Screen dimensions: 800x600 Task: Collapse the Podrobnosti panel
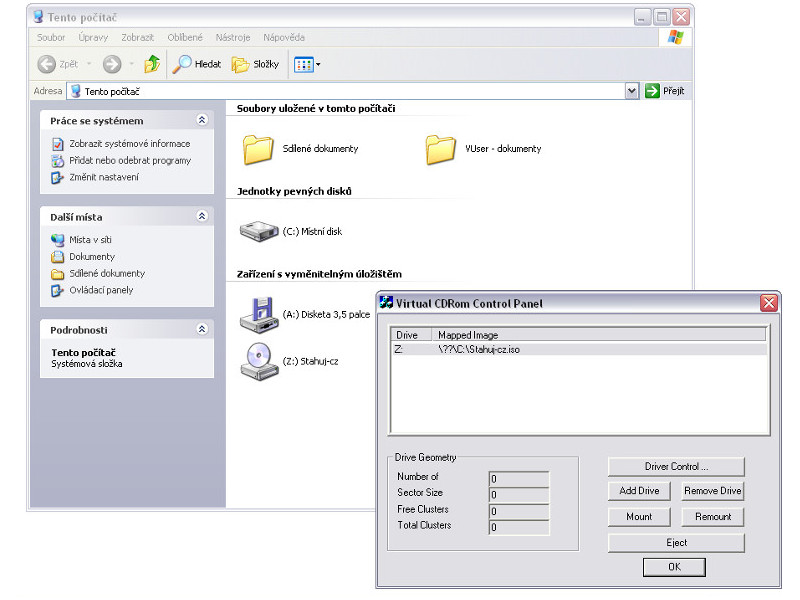(x=202, y=329)
